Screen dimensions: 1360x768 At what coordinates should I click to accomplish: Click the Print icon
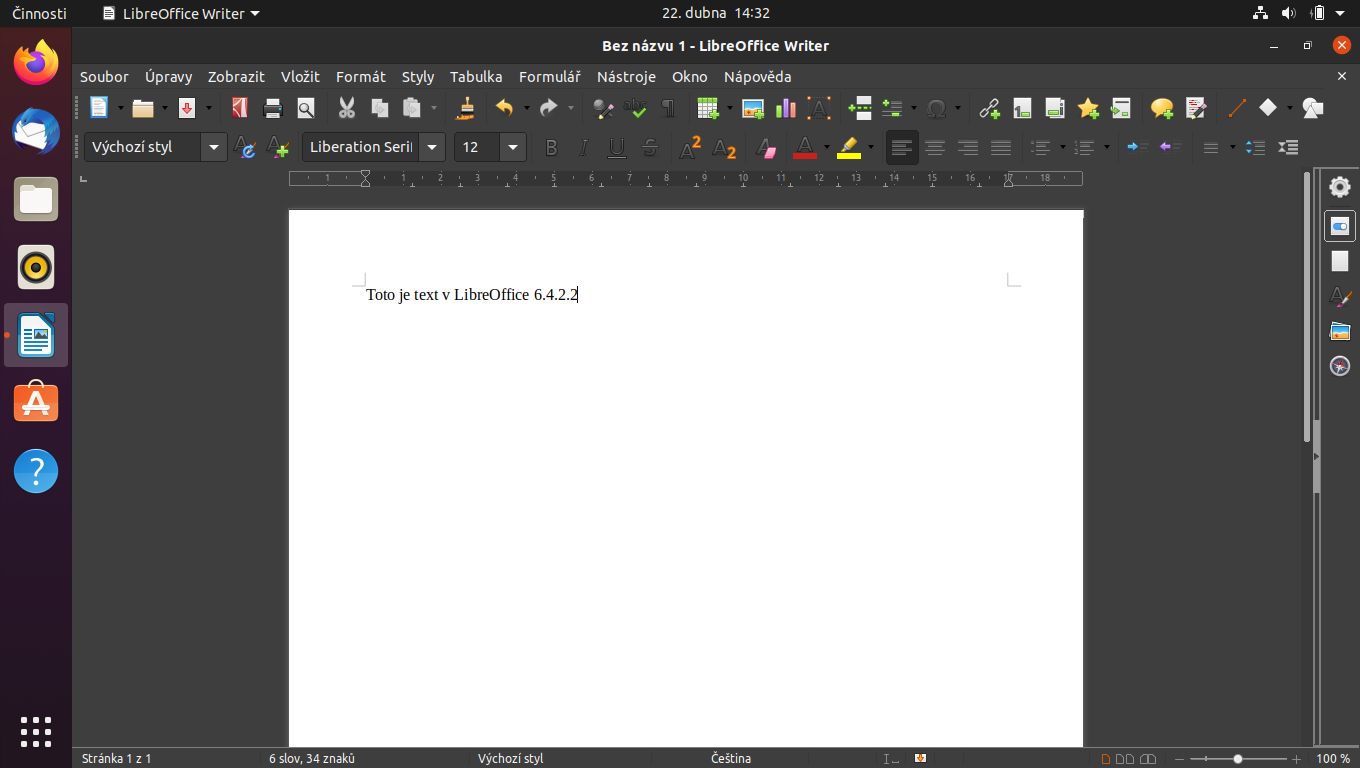(273, 108)
